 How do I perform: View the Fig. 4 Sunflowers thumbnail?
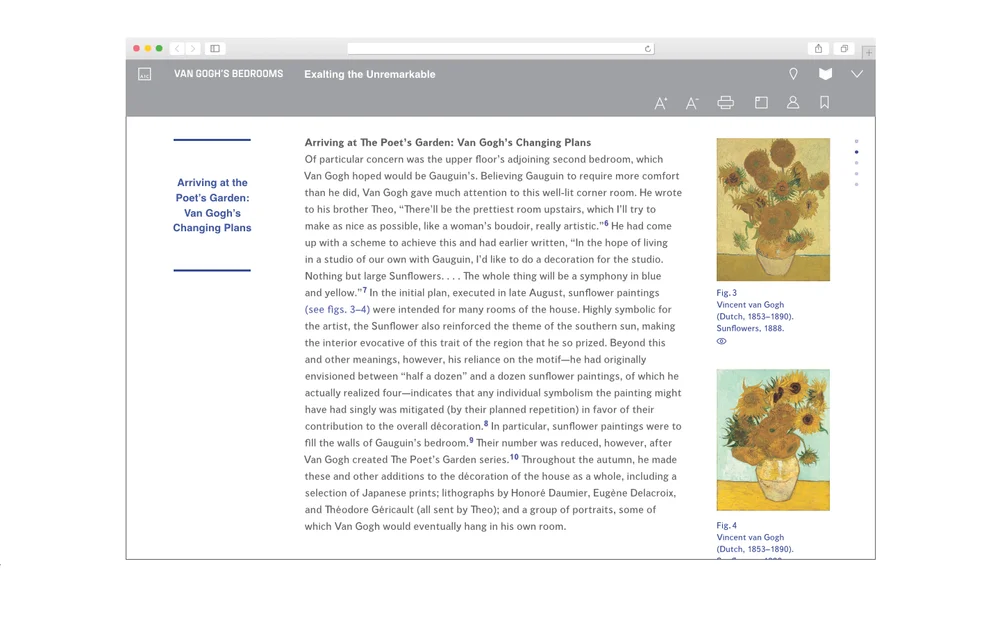(x=773, y=439)
